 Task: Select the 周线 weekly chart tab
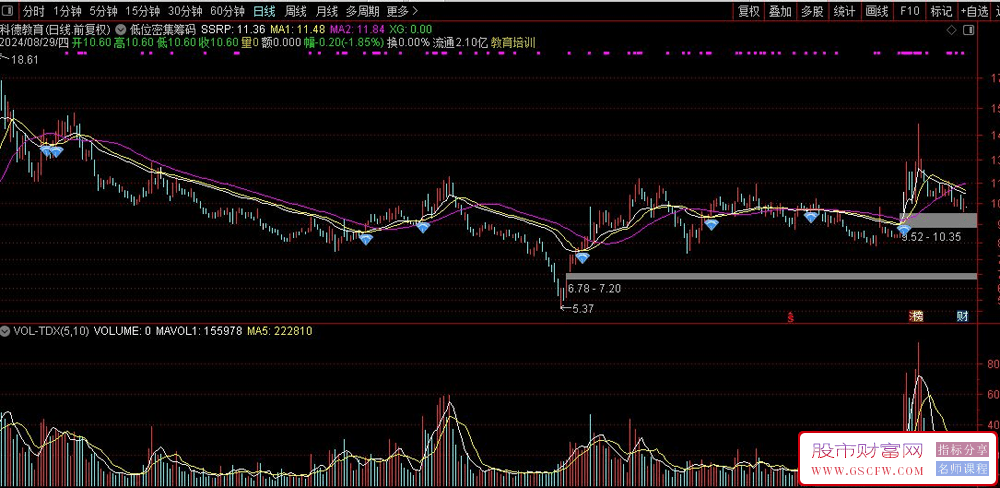pyautogui.click(x=296, y=11)
